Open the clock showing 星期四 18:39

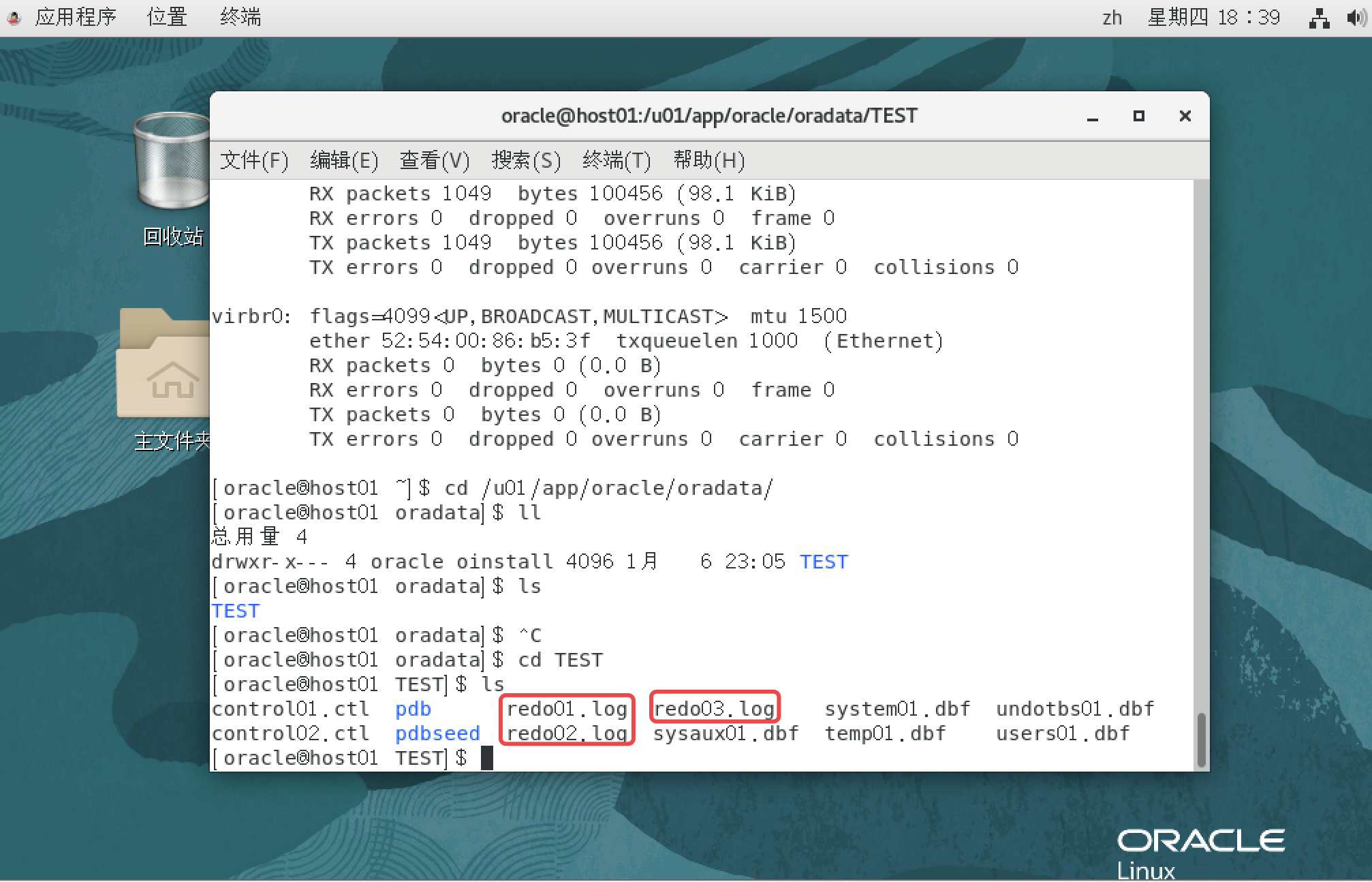click(1214, 17)
